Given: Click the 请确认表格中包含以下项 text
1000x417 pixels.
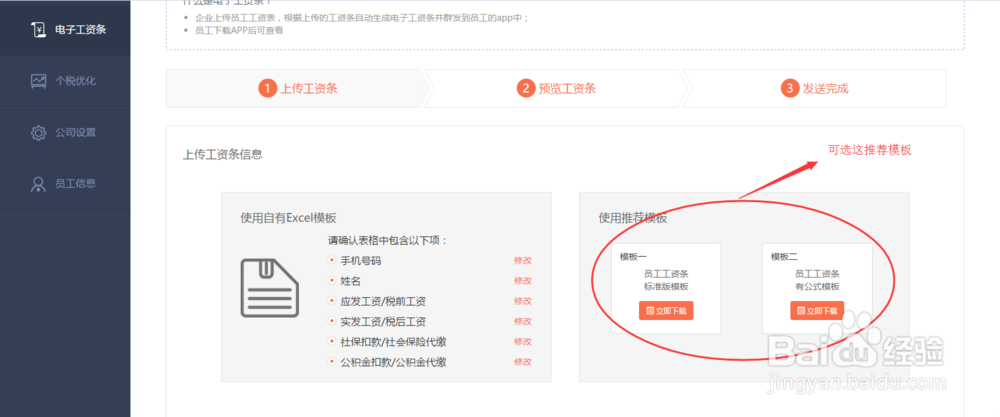Looking at the screenshot, I should (x=388, y=240).
